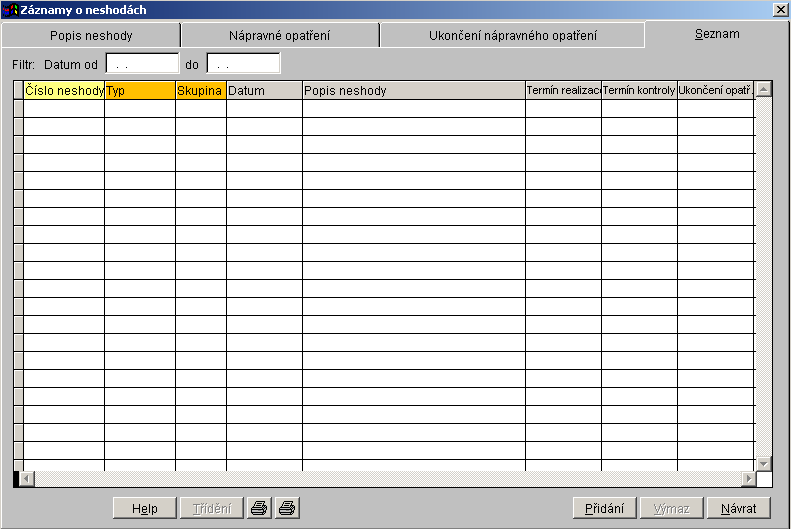Image resolution: width=791 pixels, height=529 pixels.
Task: Go to Ukončení nápravného opatření tab
Action: coord(512,36)
